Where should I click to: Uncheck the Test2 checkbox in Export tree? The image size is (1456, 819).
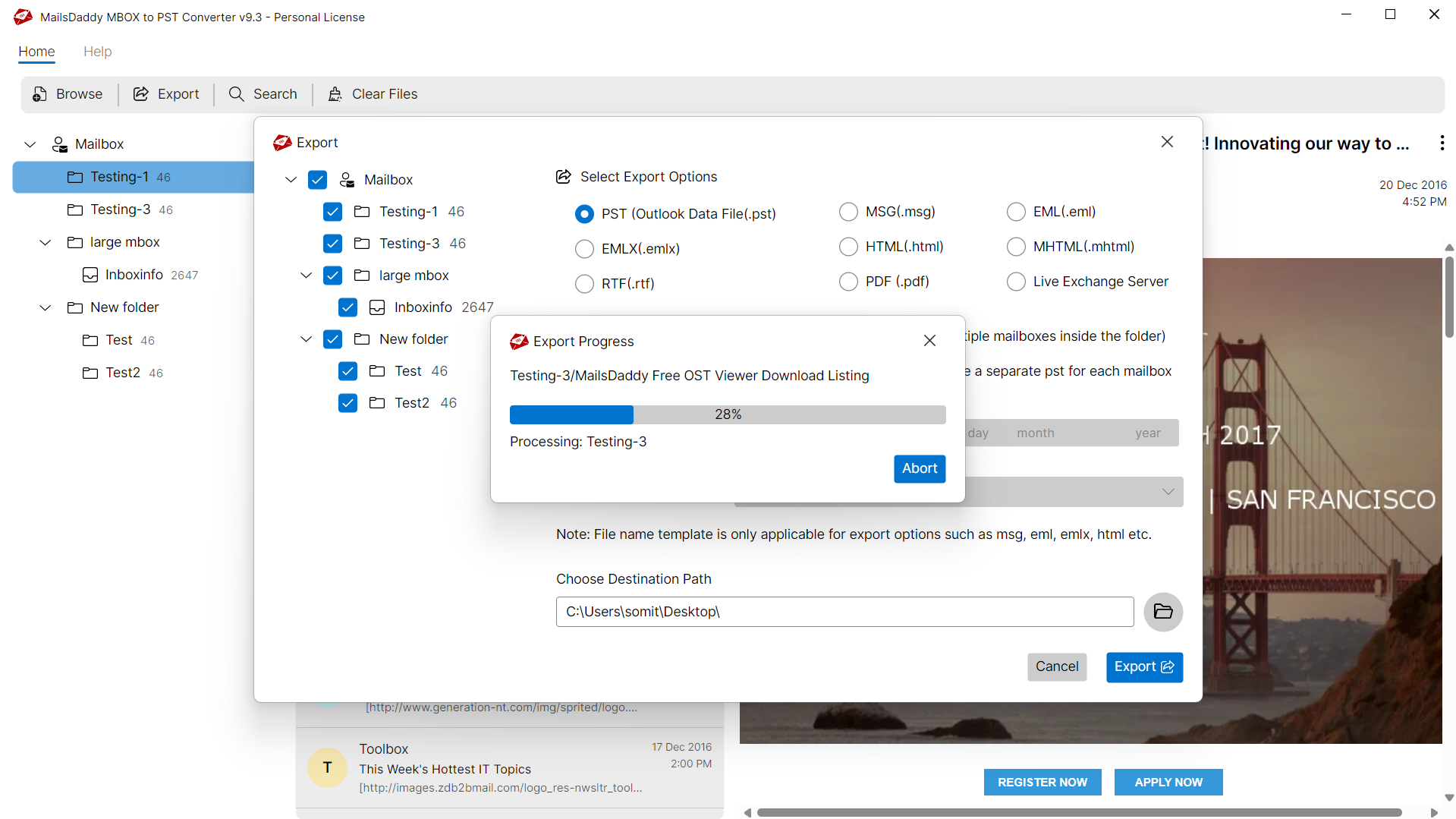click(347, 403)
